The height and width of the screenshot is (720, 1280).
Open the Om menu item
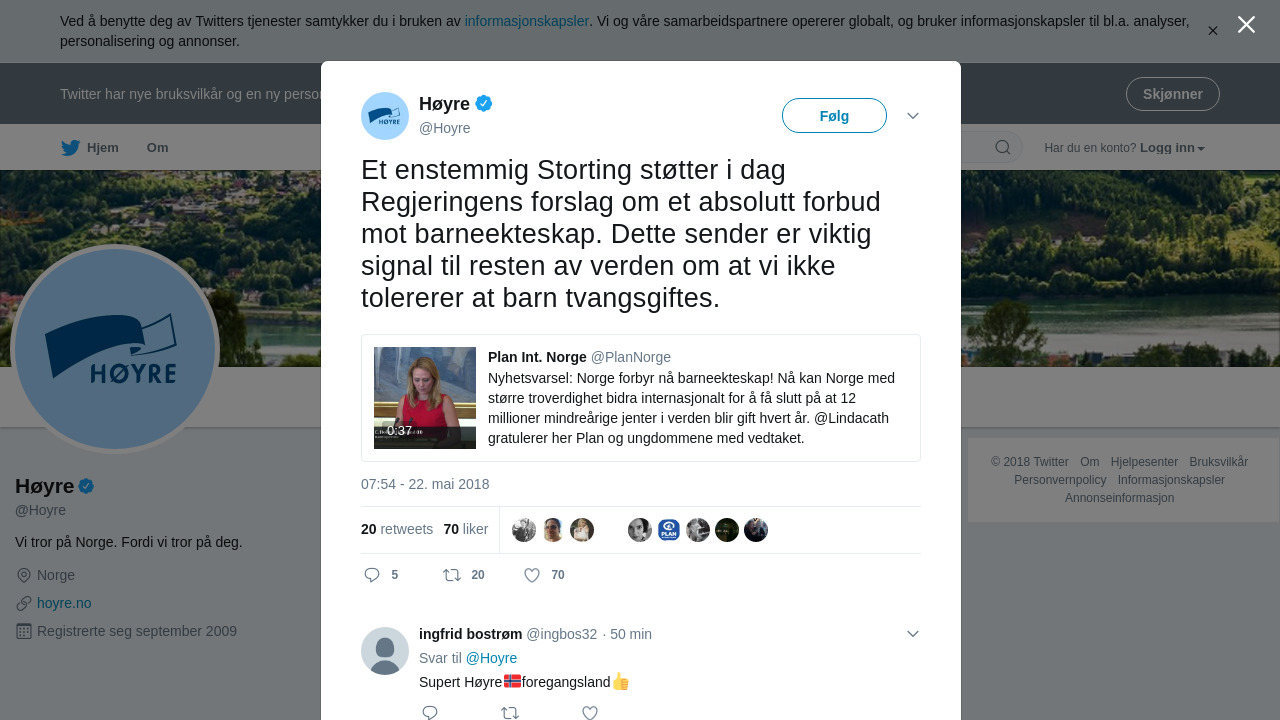click(x=158, y=148)
